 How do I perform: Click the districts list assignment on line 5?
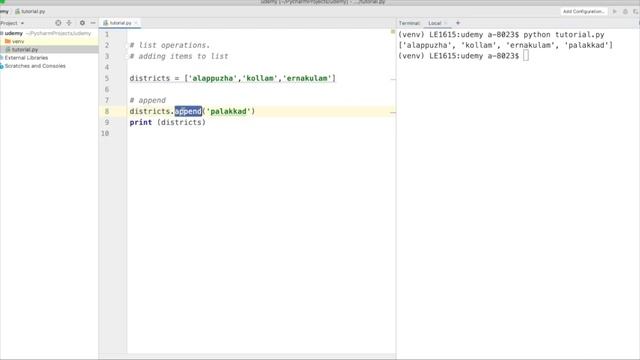pos(233,78)
